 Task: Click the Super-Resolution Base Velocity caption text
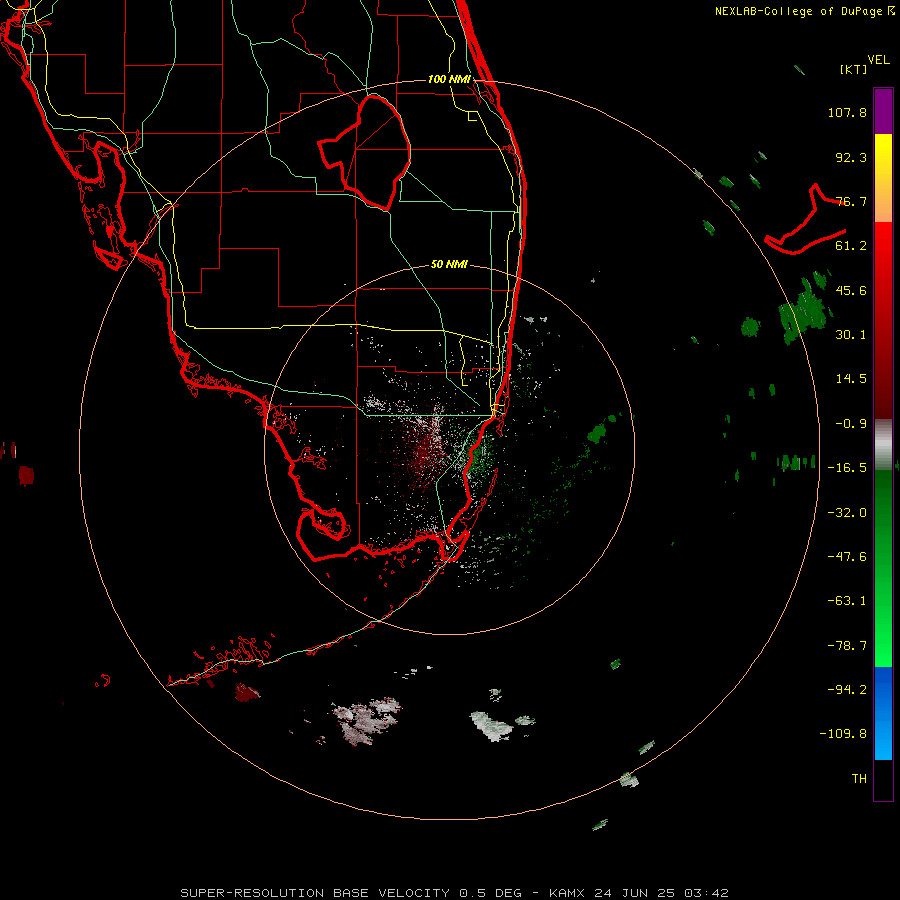454,893
